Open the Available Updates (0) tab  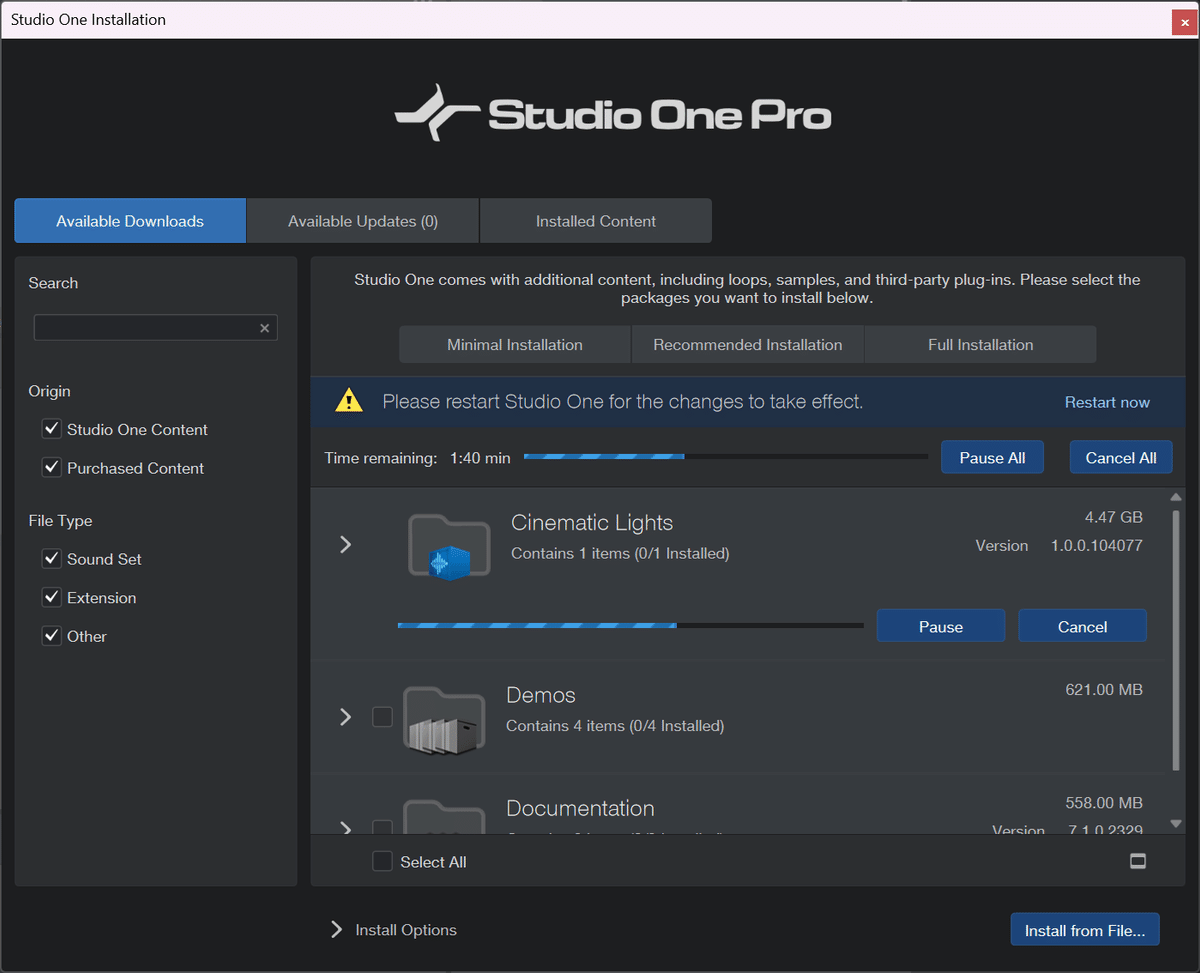point(363,221)
